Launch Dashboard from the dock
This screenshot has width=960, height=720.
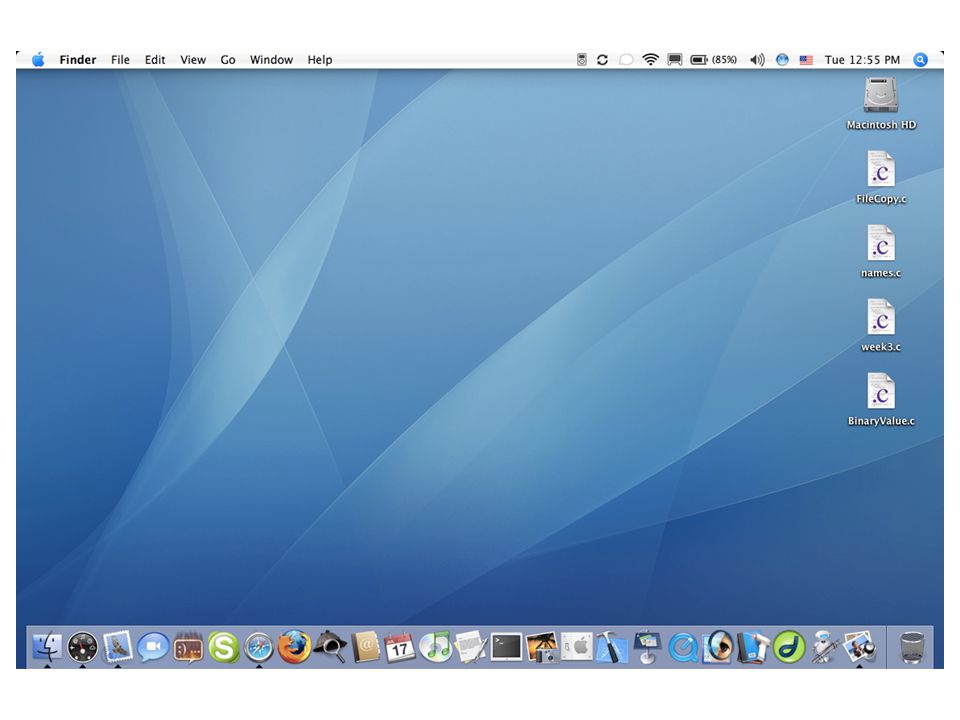pyautogui.click(x=83, y=647)
